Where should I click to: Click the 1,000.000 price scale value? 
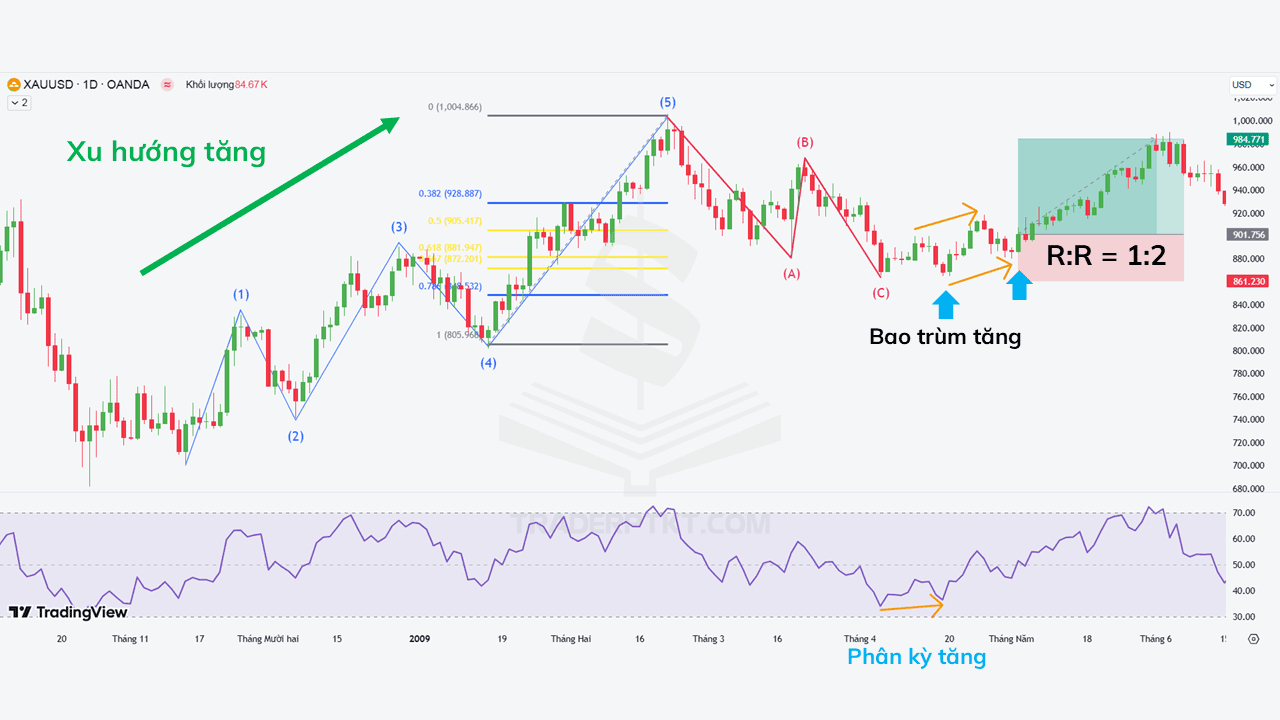point(1252,120)
